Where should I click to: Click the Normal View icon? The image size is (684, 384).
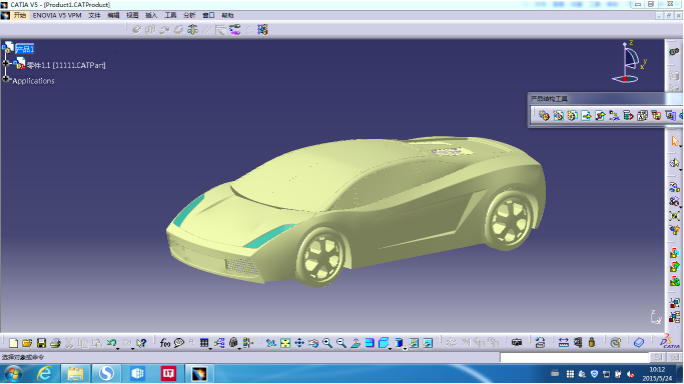356,343
